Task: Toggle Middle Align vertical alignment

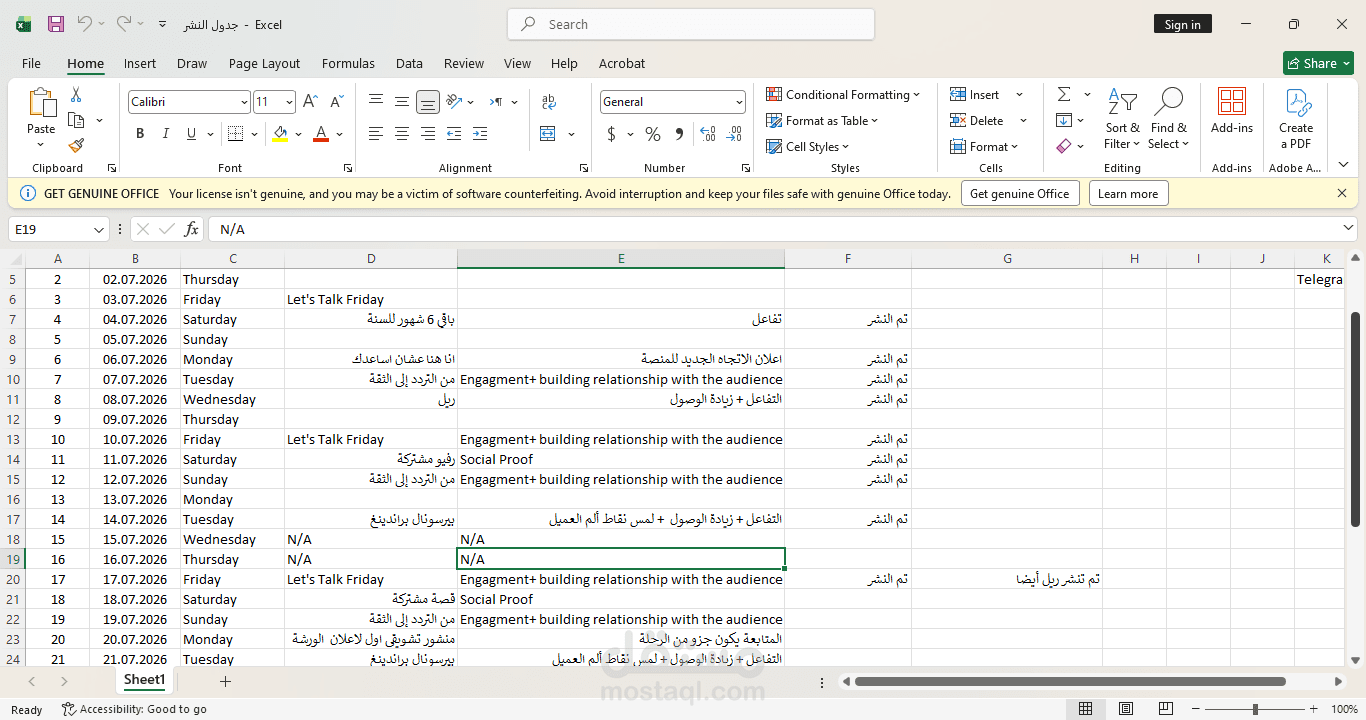Action: pos(401,102)
